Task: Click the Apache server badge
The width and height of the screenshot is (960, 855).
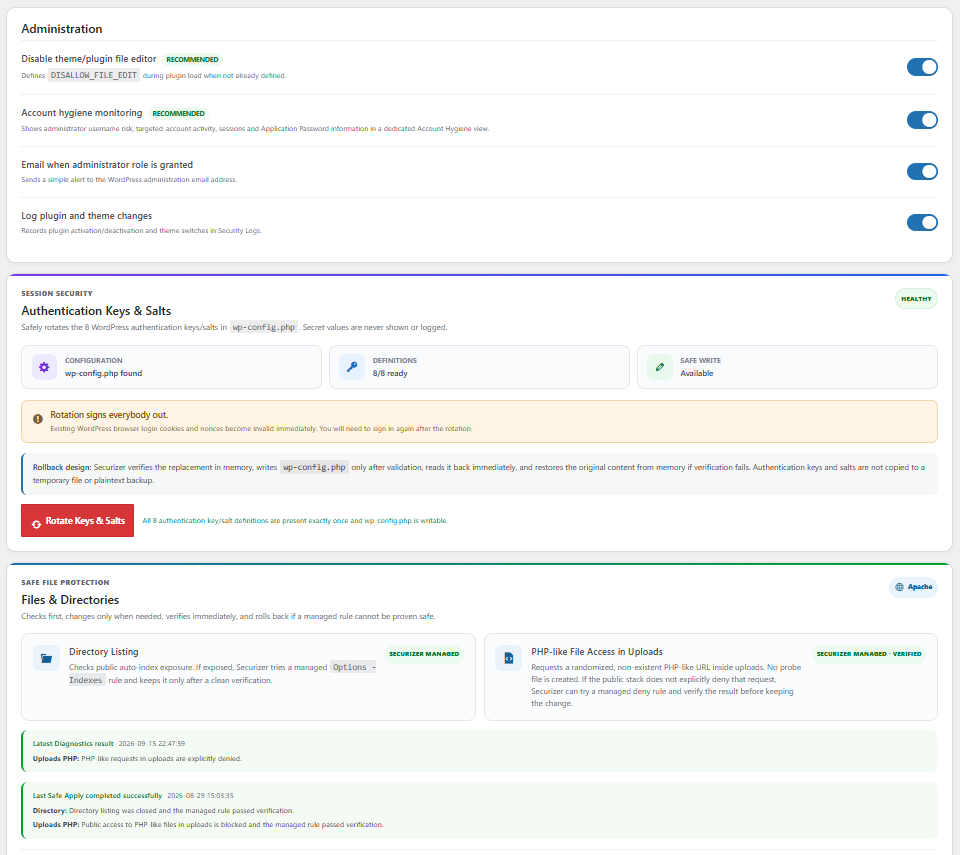Action: pyautogui.click(x=913, y=587)
